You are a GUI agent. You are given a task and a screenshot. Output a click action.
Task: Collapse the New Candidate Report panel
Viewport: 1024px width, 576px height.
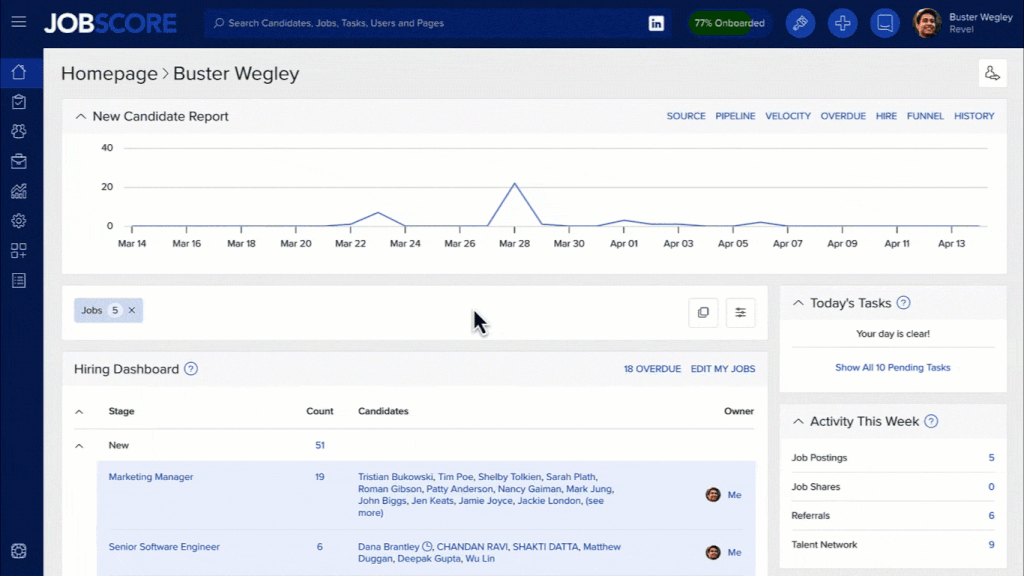click(80, 117)
